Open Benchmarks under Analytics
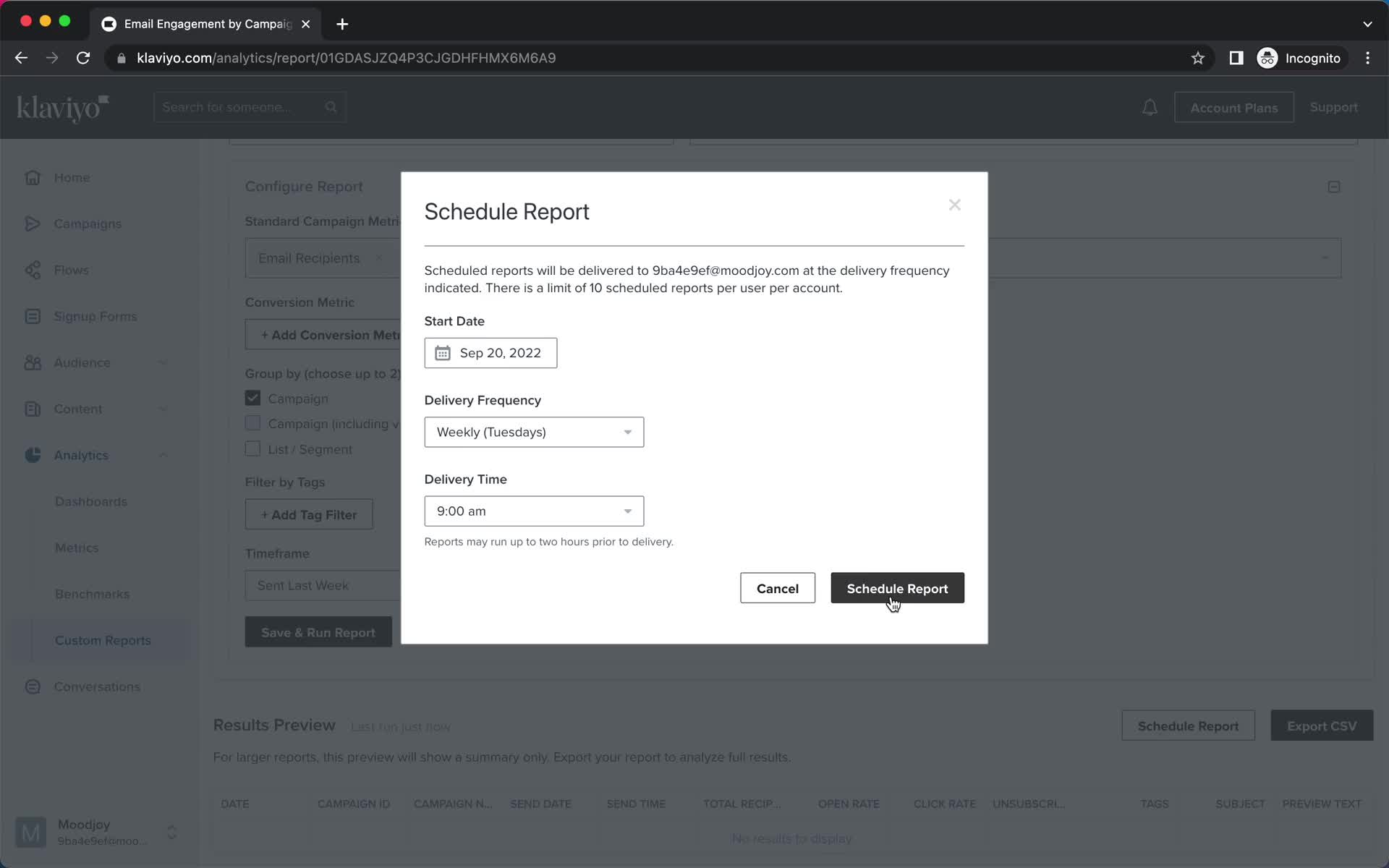The height and width of the screenshot is (868, 1389). (x=93, y=594)
